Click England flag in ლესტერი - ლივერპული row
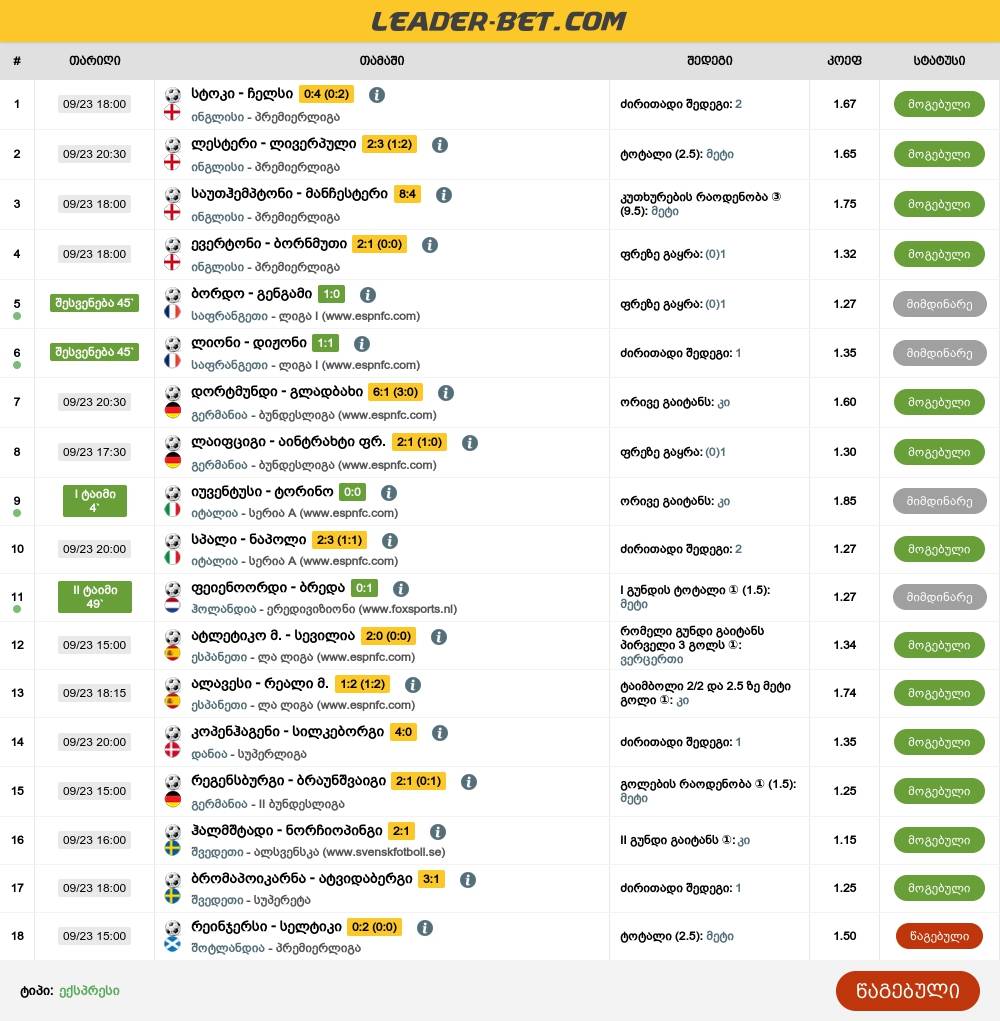 pos(172,162)
